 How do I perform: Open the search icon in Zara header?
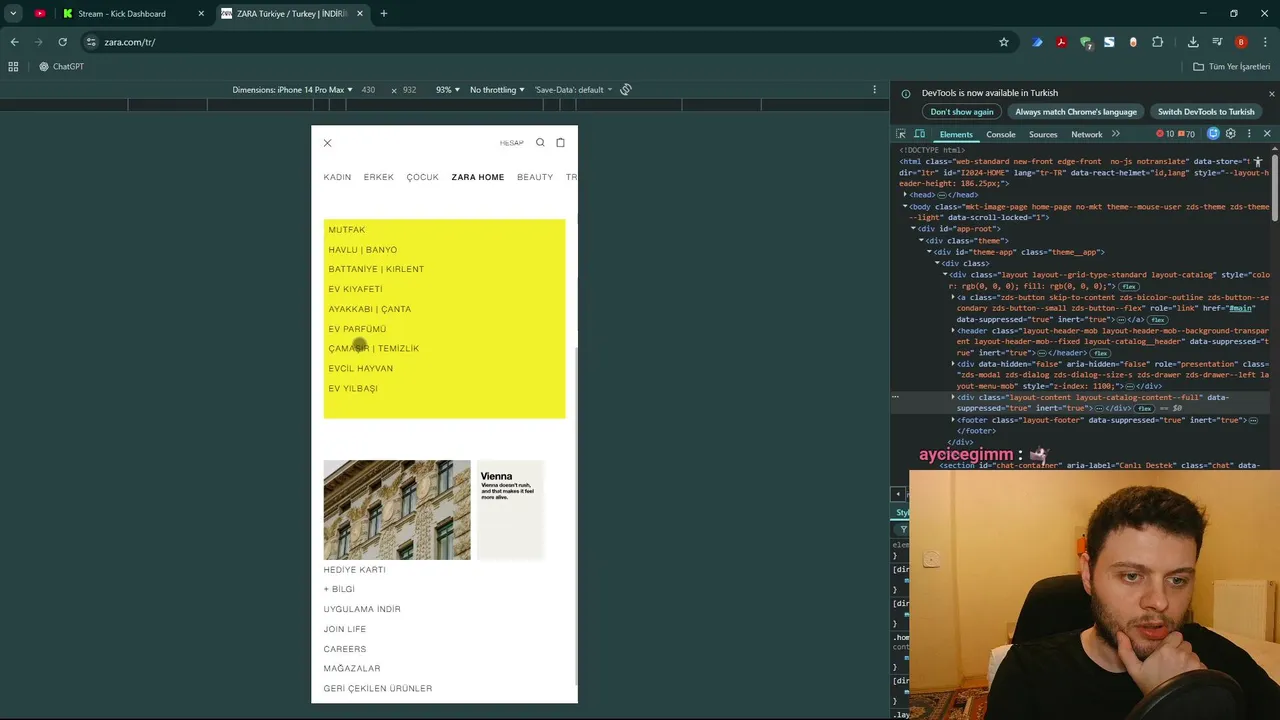(x=540, y=142)
